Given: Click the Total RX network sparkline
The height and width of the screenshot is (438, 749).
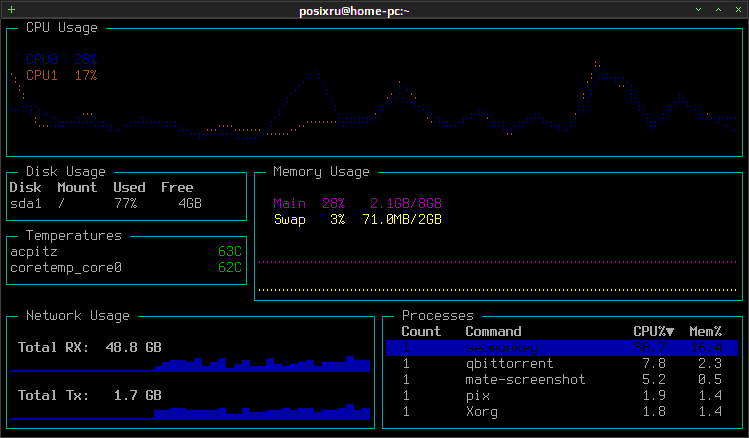Looking at the screenshot, I should click(190, 364).
